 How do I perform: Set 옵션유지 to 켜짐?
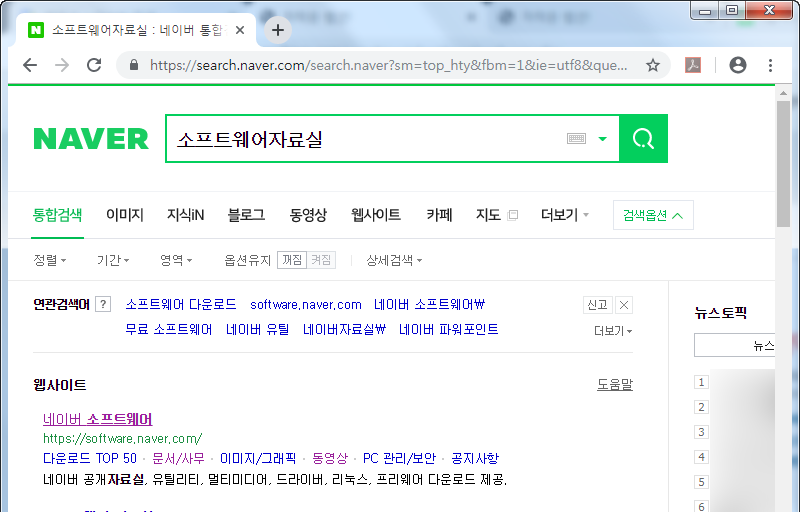[321, 260]
